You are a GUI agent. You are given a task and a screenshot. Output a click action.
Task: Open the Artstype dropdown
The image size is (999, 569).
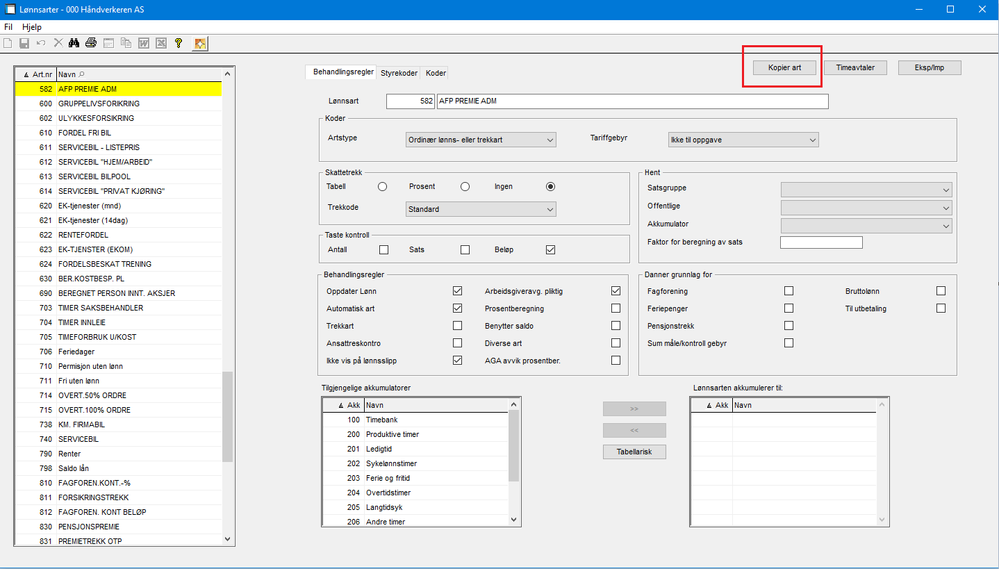[x=481, y=140]
